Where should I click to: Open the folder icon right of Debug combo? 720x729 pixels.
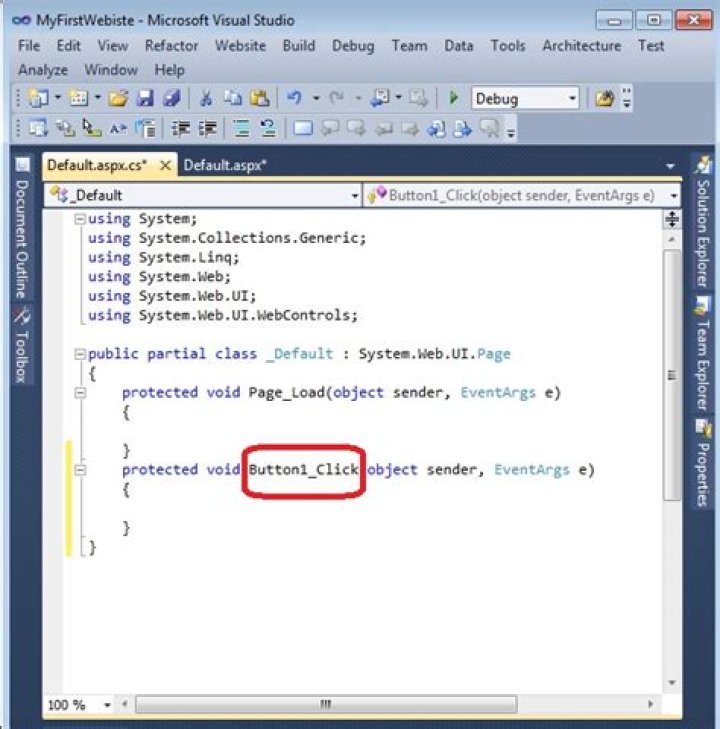(604, 98)
